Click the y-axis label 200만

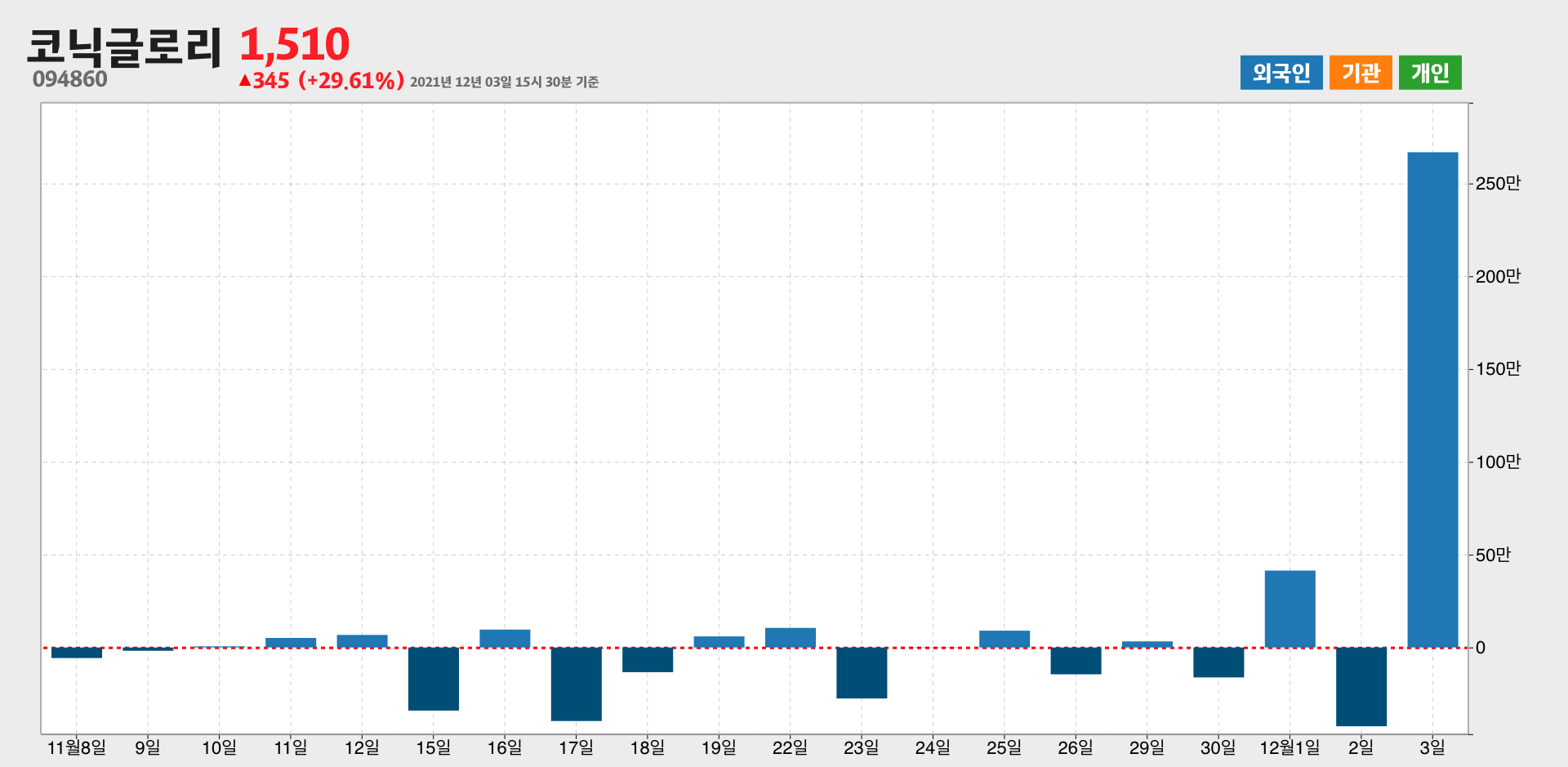tap(1498, 277)
